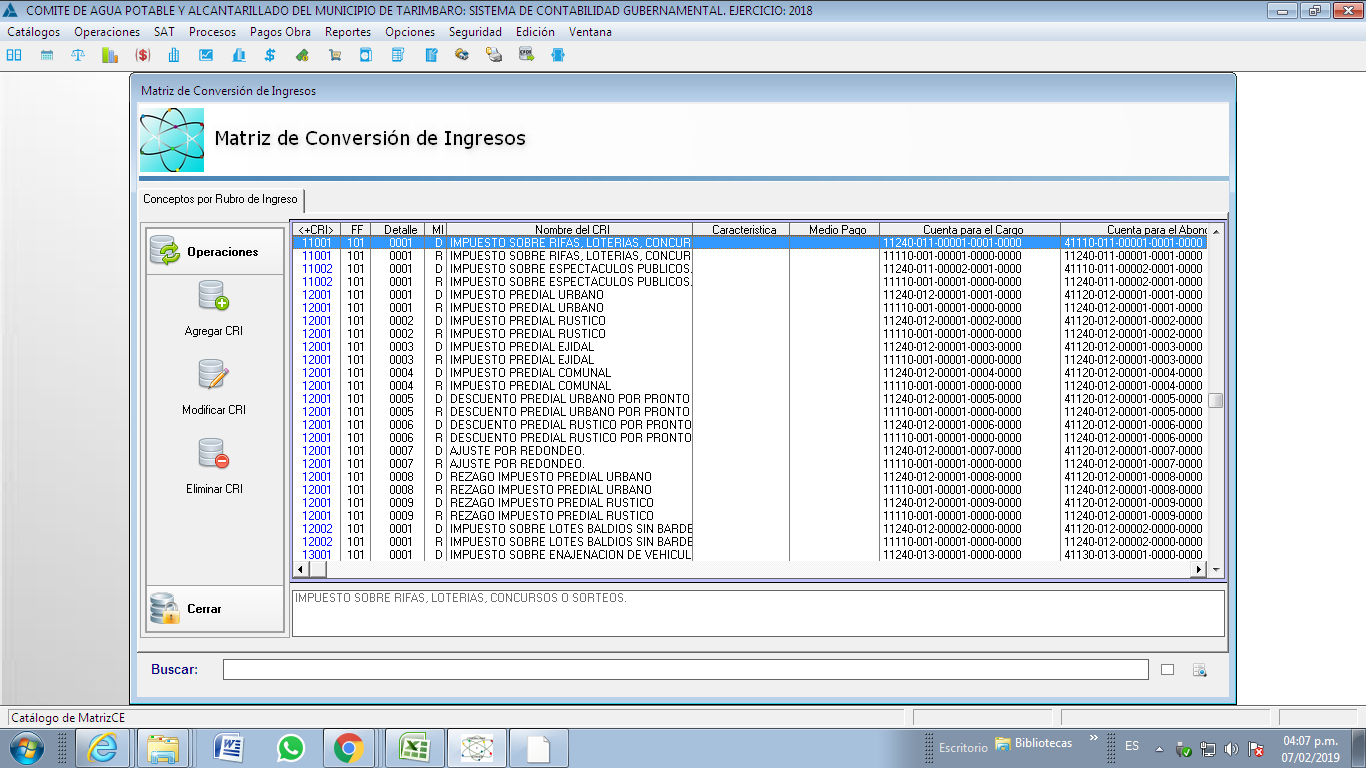Open the Reportes menu
The image size is (1366, 768).
(x=347, y=32)
